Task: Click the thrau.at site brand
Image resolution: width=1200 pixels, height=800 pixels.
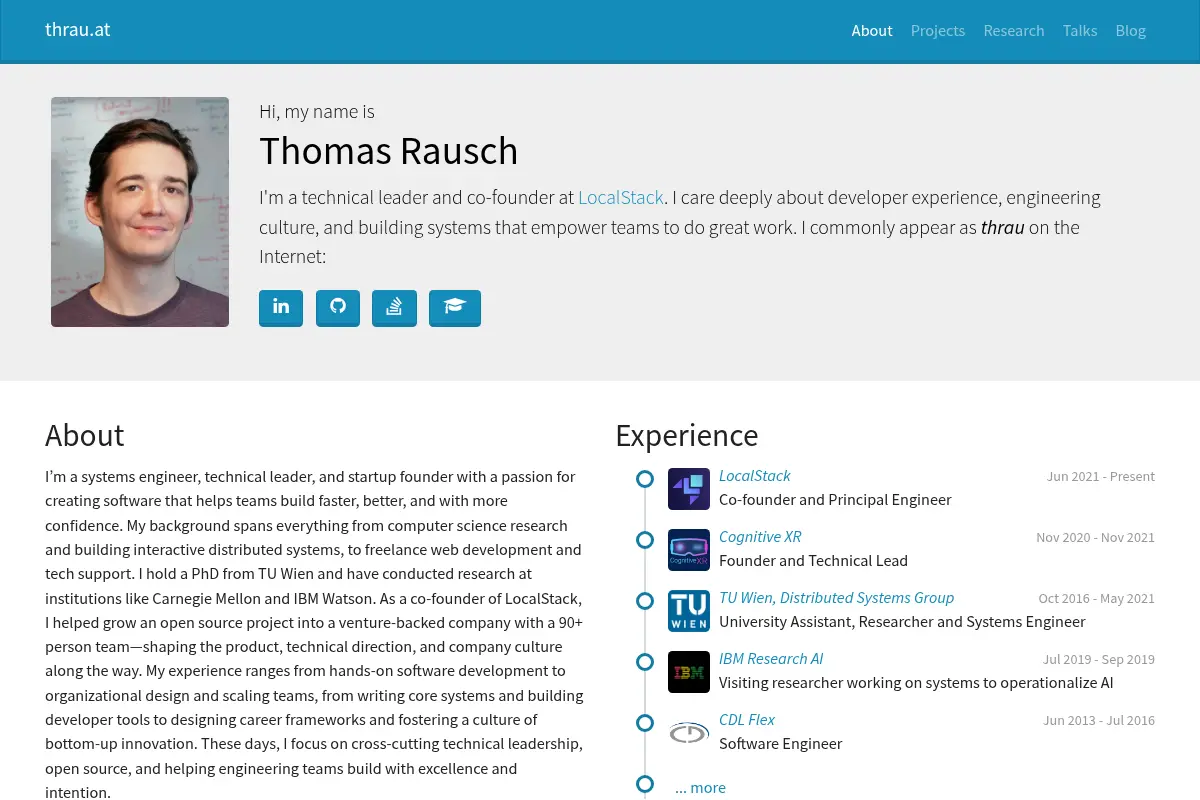Action: click(x=78, y=29)
